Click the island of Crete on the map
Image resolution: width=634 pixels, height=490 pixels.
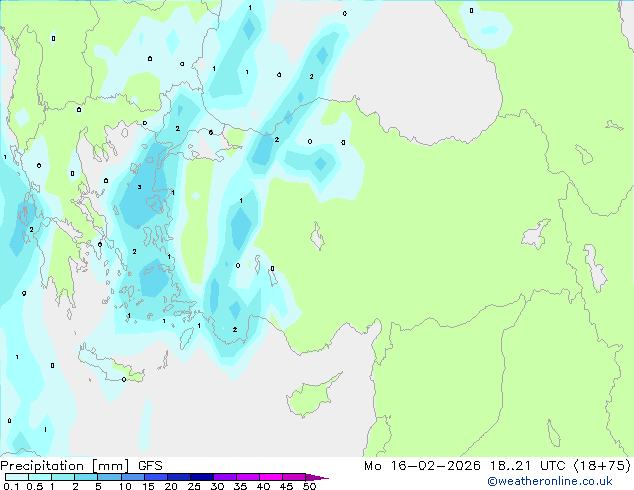point(111,364)
